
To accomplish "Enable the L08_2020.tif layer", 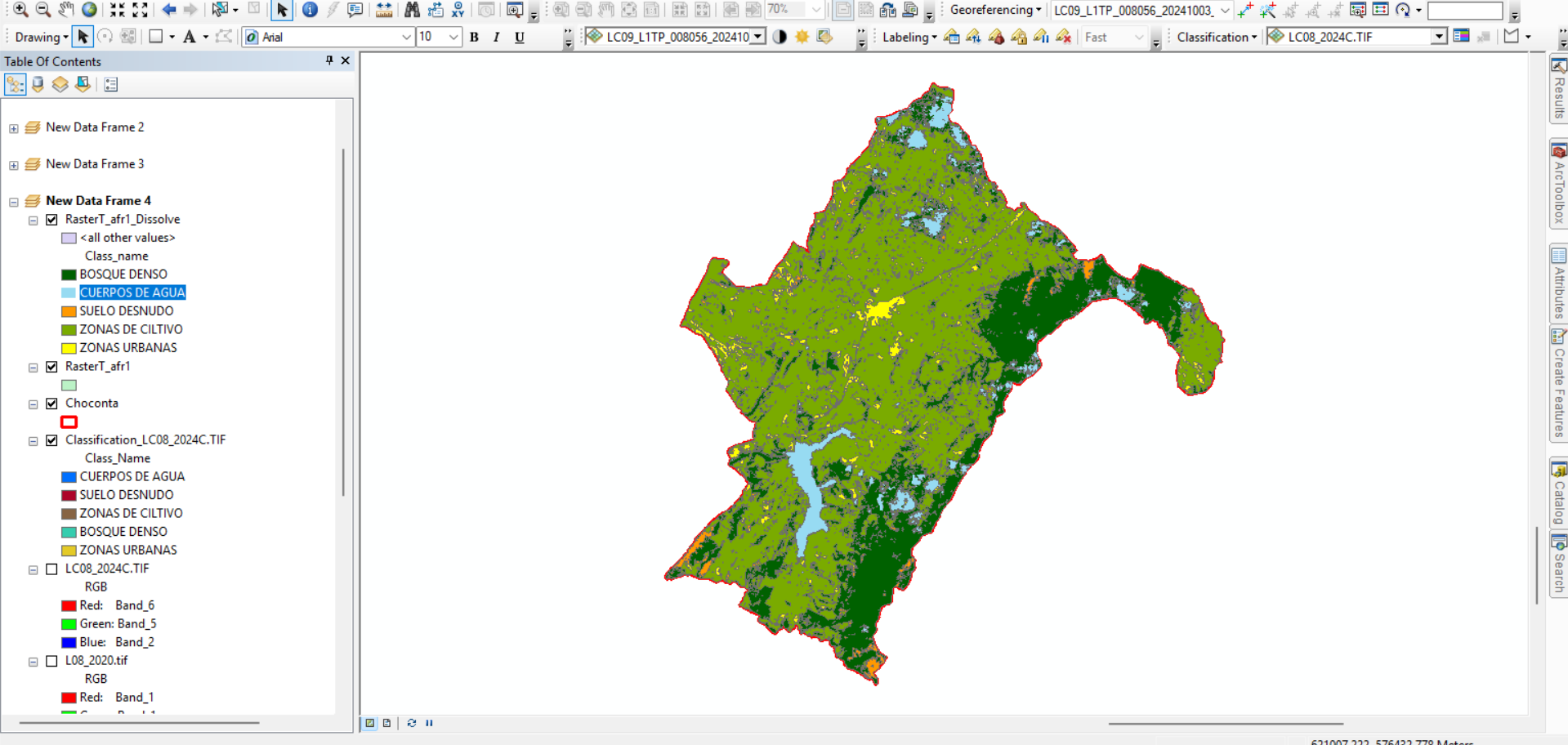I will (x=51, y=661).
